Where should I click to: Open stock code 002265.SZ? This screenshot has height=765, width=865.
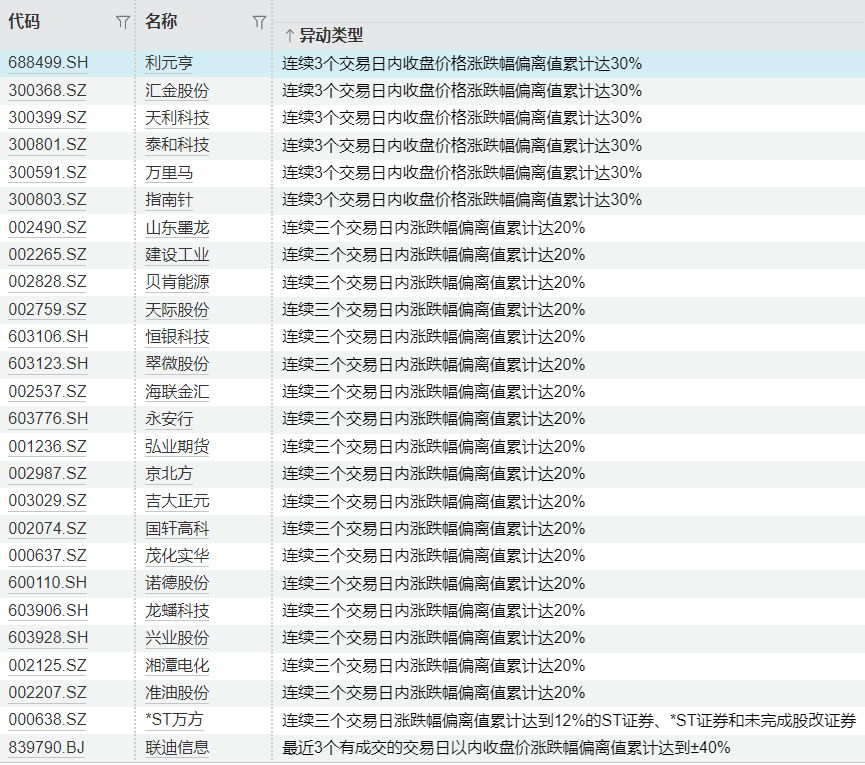(47, 254)
